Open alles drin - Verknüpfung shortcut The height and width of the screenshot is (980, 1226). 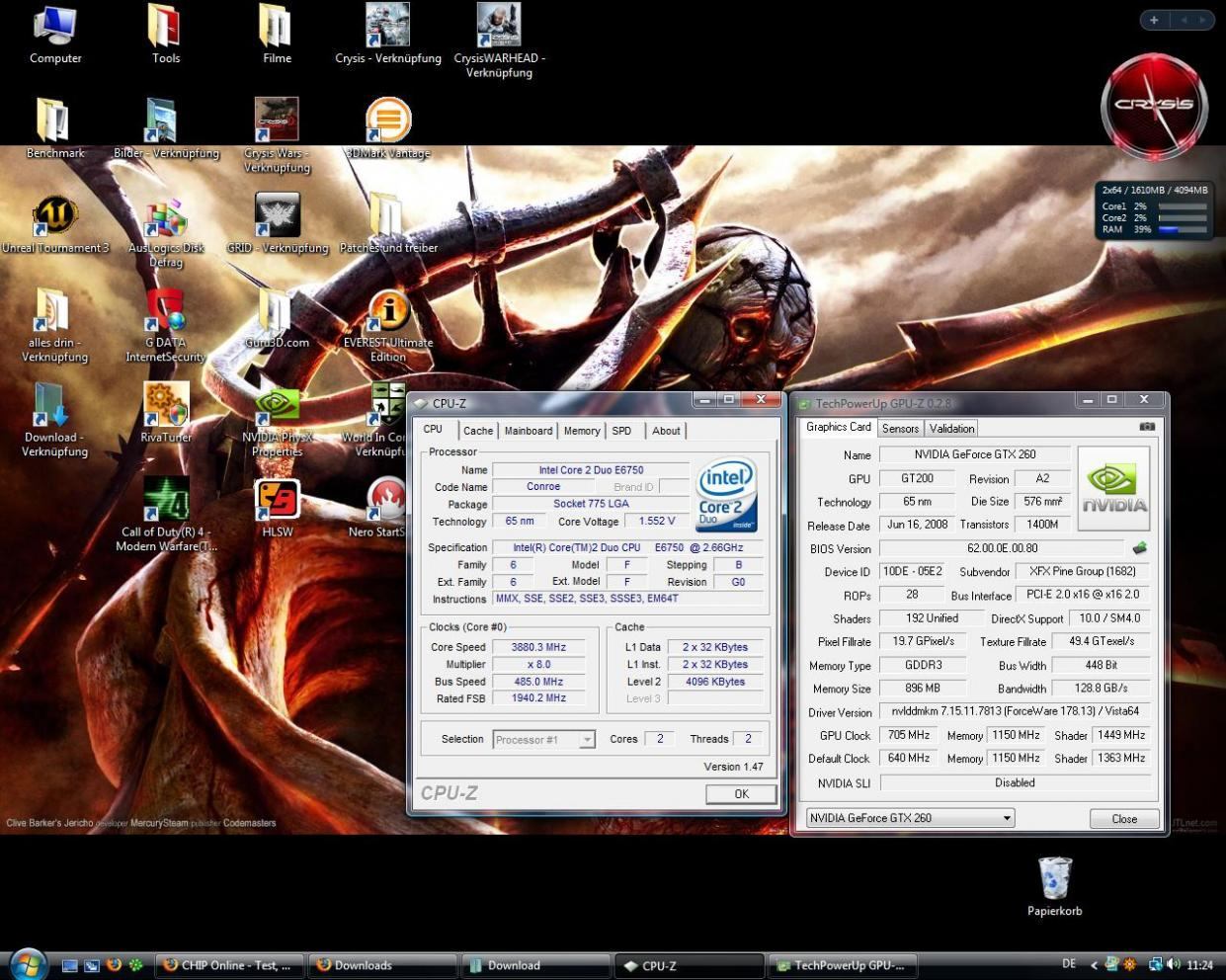pyautogui.click(x=55, y=325)
